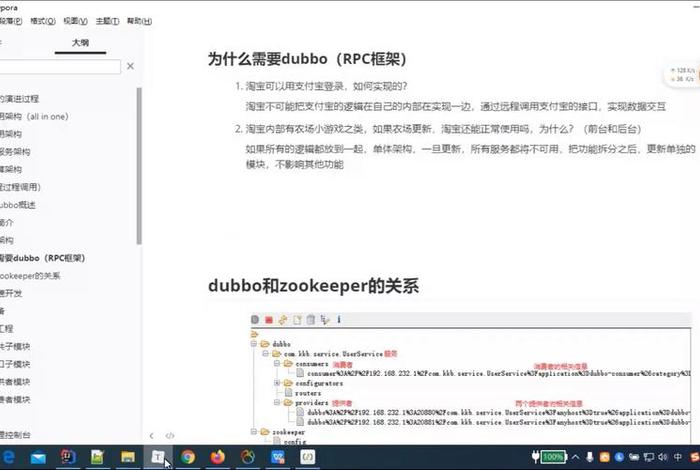This screenshot has width=700, height=470.
Task: Click the outline search input field
Action: (x=60, y=67)
